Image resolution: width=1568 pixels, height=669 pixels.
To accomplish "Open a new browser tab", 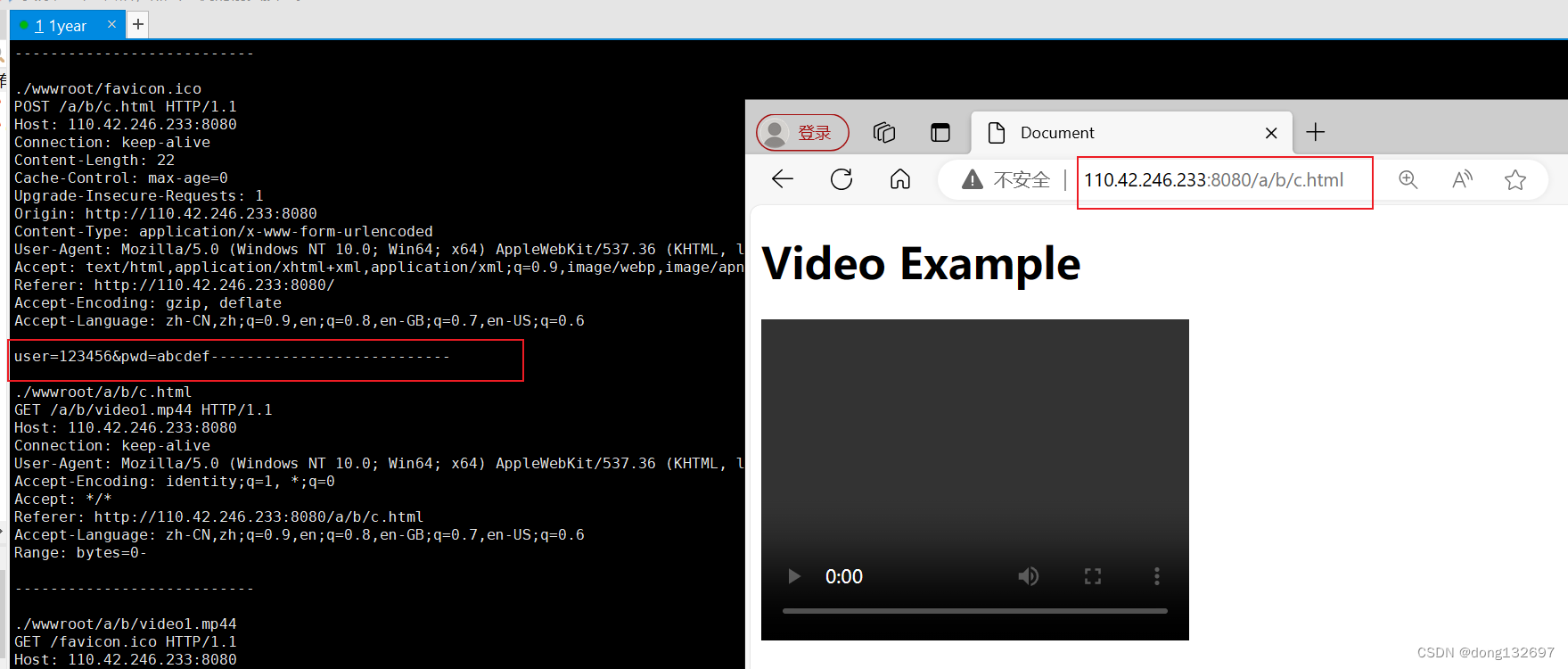I will (1316, 132).
